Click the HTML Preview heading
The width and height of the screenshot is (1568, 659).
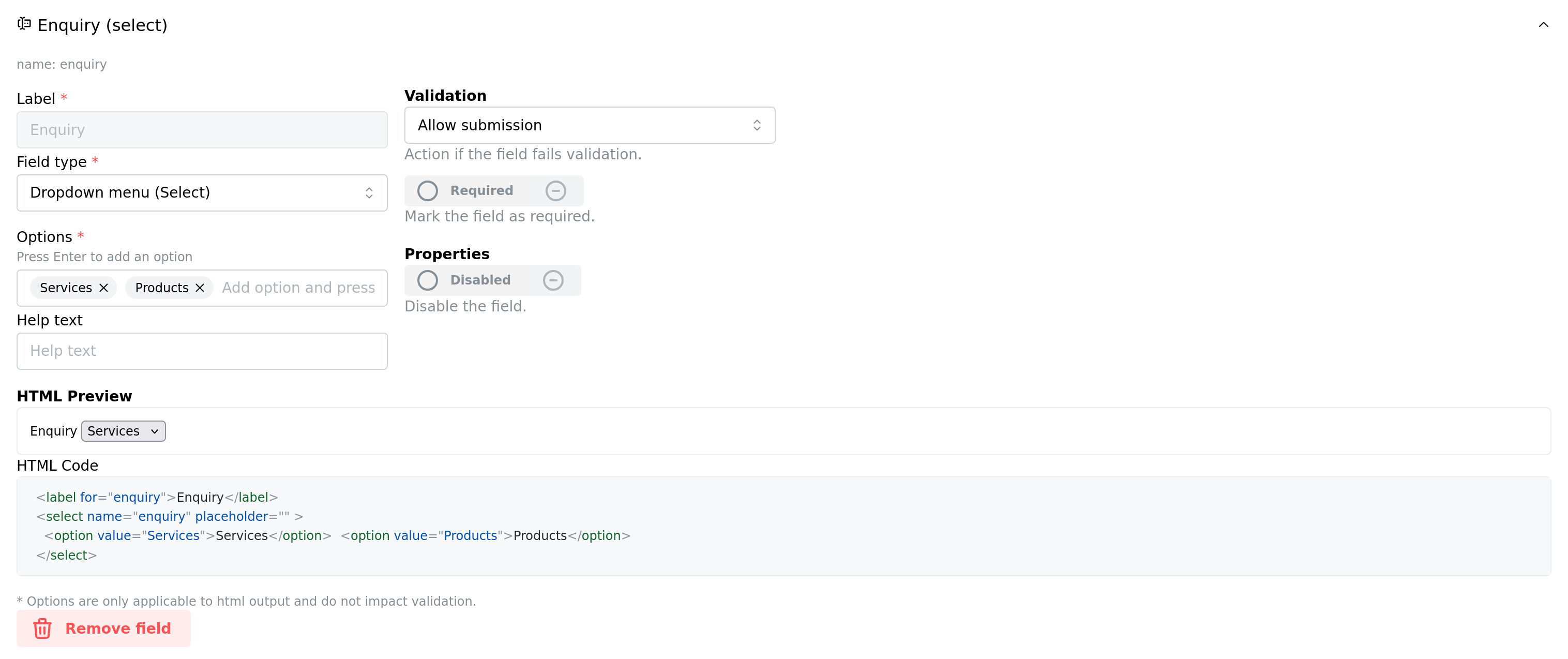[74, 397]
